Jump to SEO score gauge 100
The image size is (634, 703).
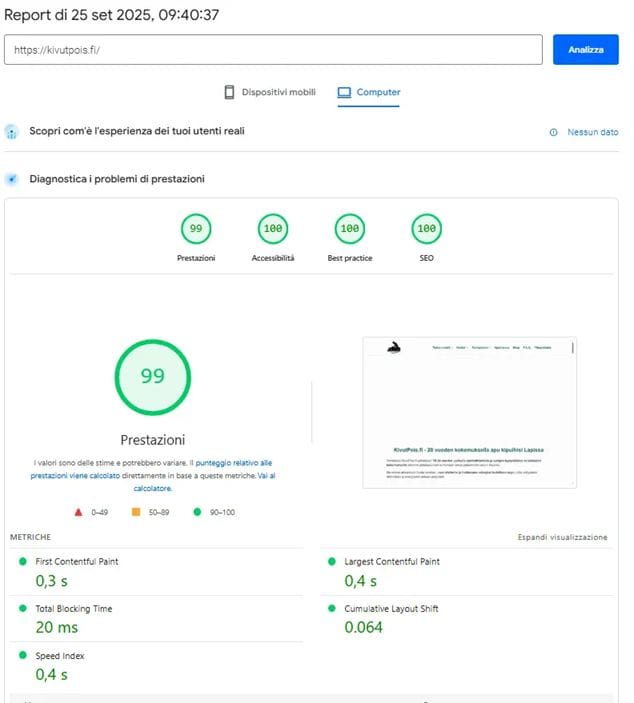pos(426,229)
